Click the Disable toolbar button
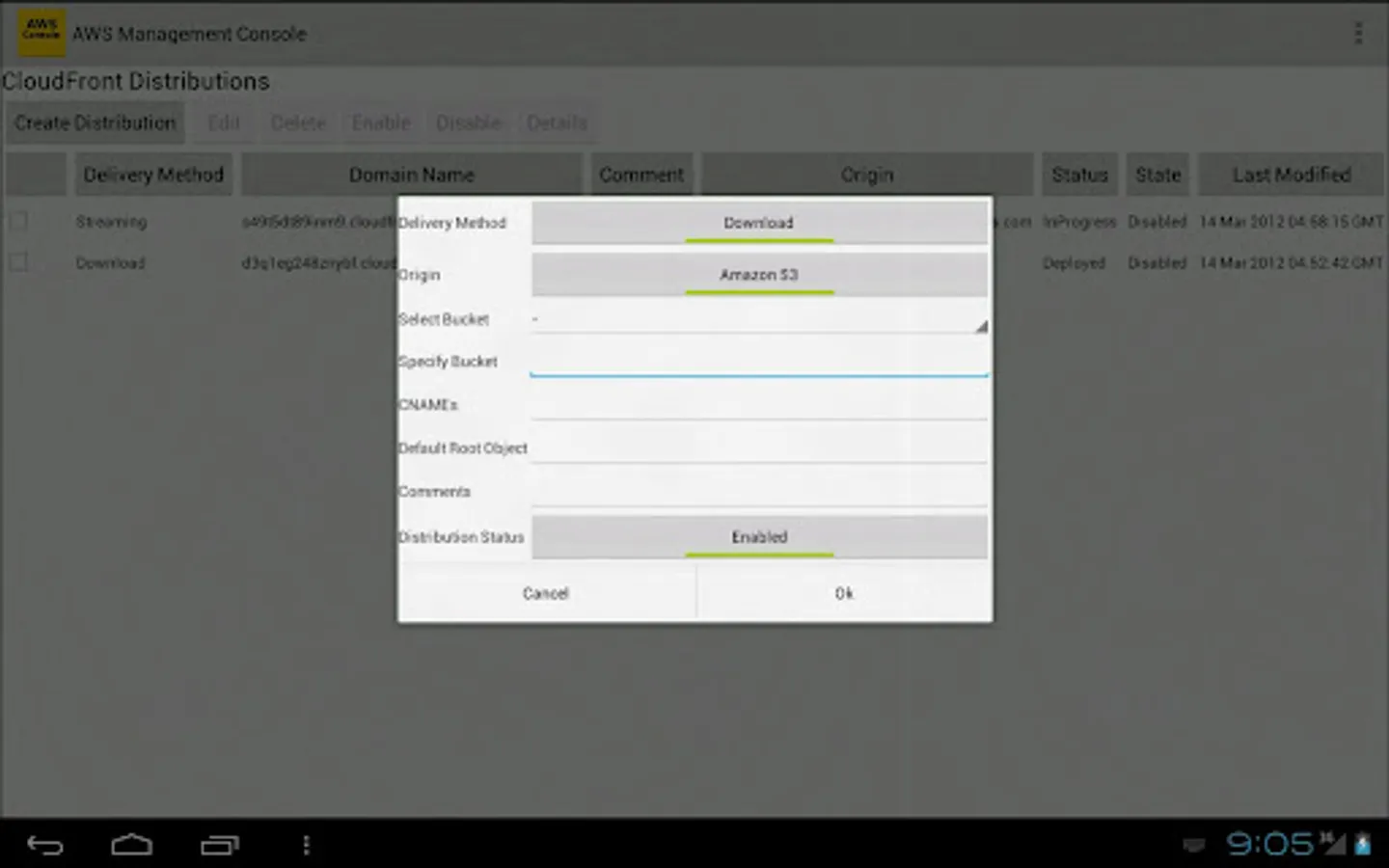The width and height of the screenshot is (1389, 868). [469, 123]
